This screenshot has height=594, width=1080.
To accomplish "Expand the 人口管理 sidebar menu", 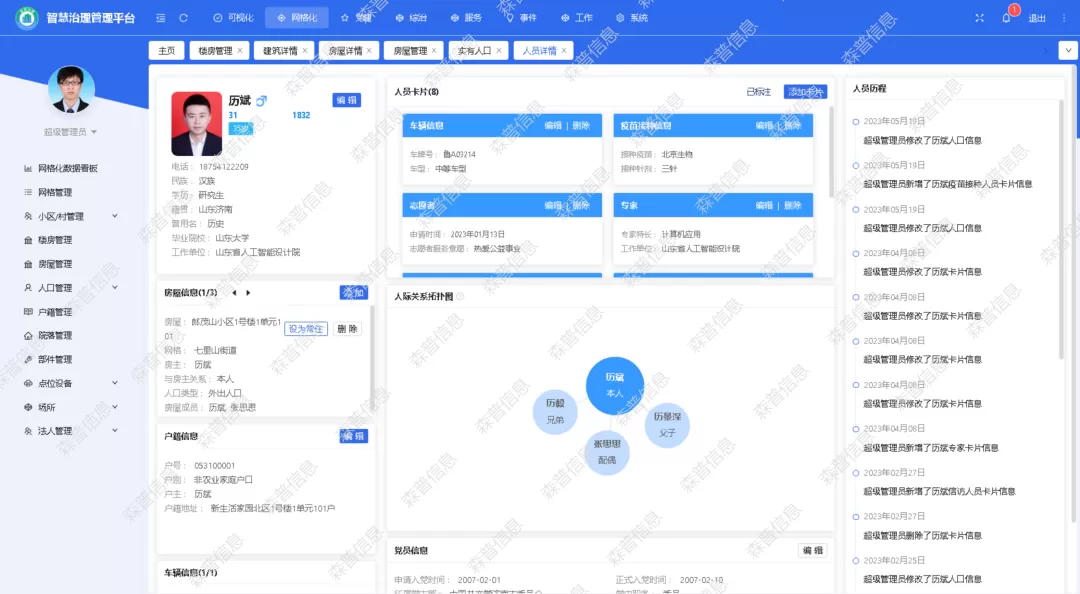I will pos(114,288).
